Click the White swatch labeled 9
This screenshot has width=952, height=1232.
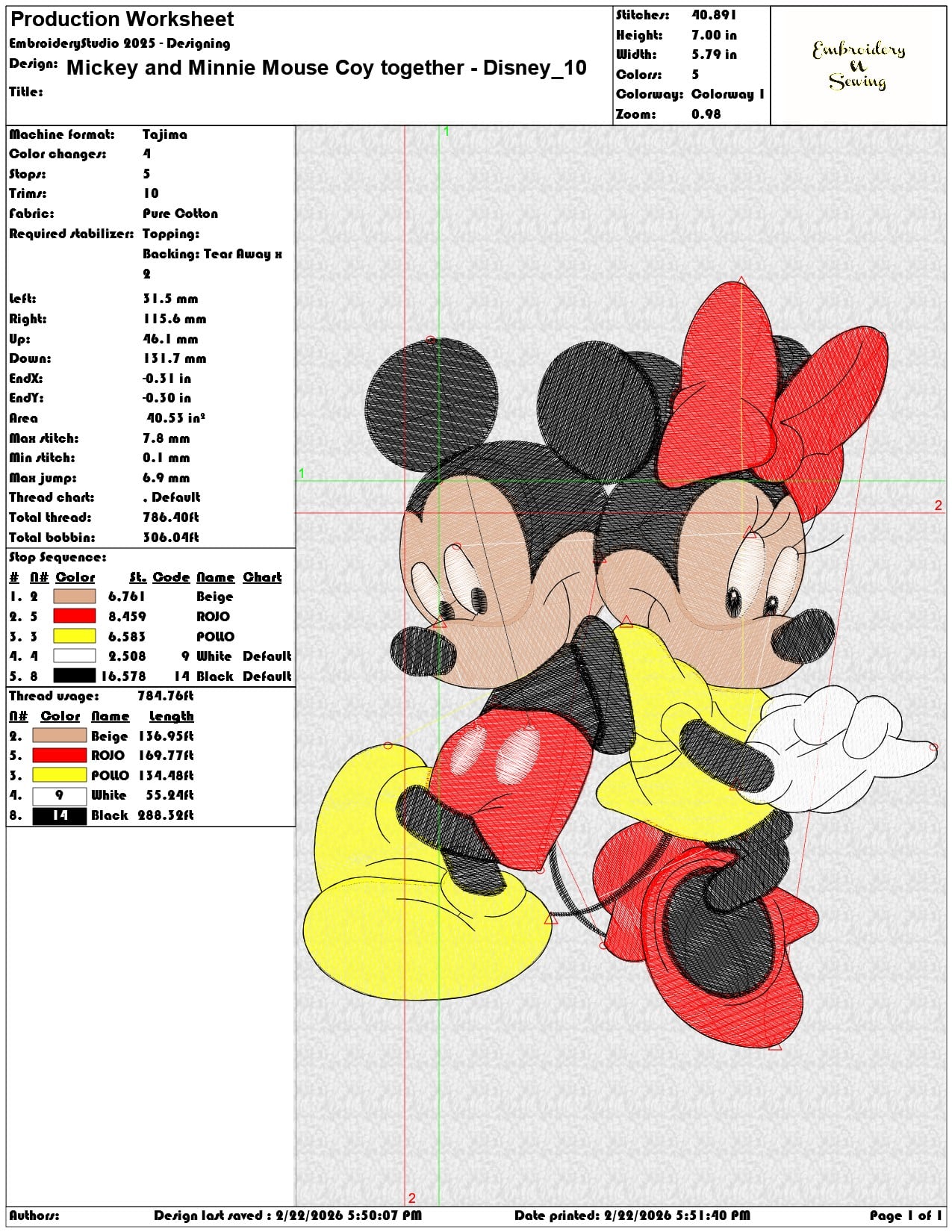[60, 795]
